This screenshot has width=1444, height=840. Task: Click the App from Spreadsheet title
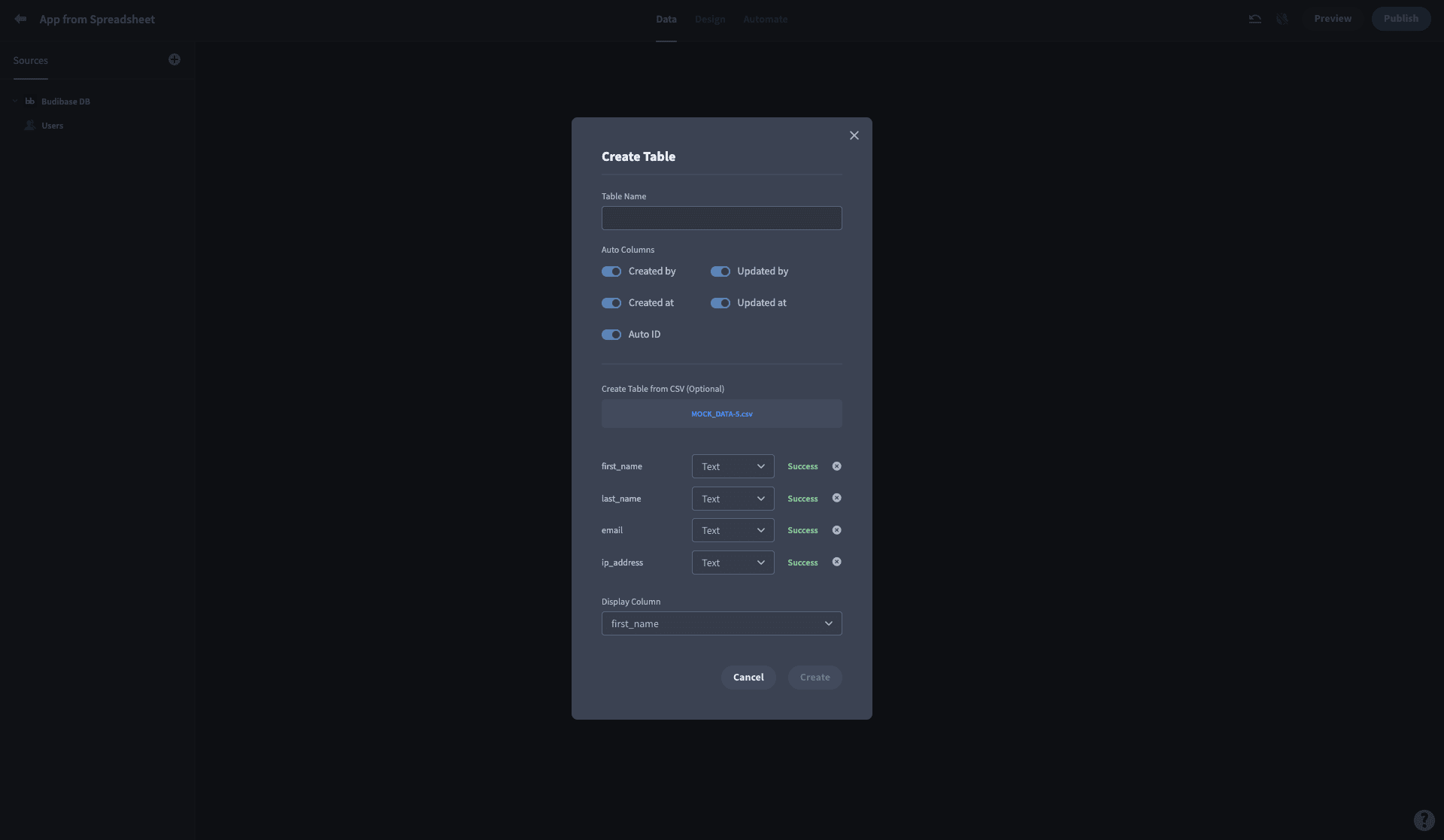pos(97,19)
